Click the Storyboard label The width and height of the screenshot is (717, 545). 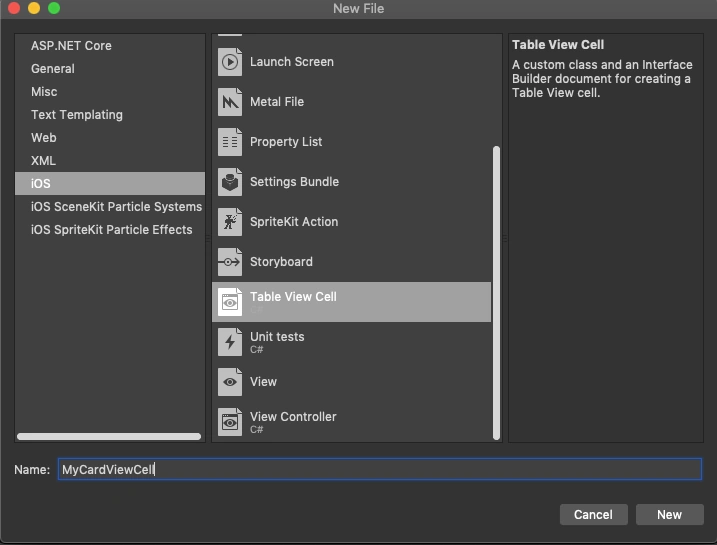click(x=281, y=262)
